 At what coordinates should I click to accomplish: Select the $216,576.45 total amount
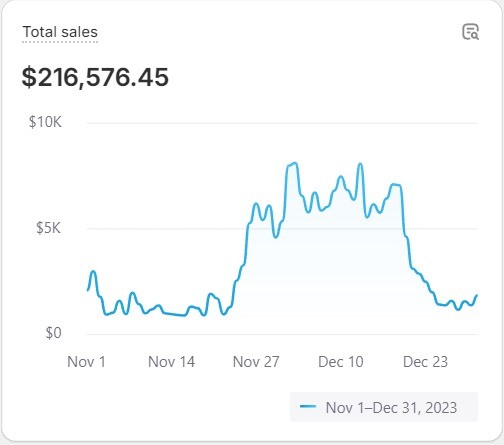(95, 77)
